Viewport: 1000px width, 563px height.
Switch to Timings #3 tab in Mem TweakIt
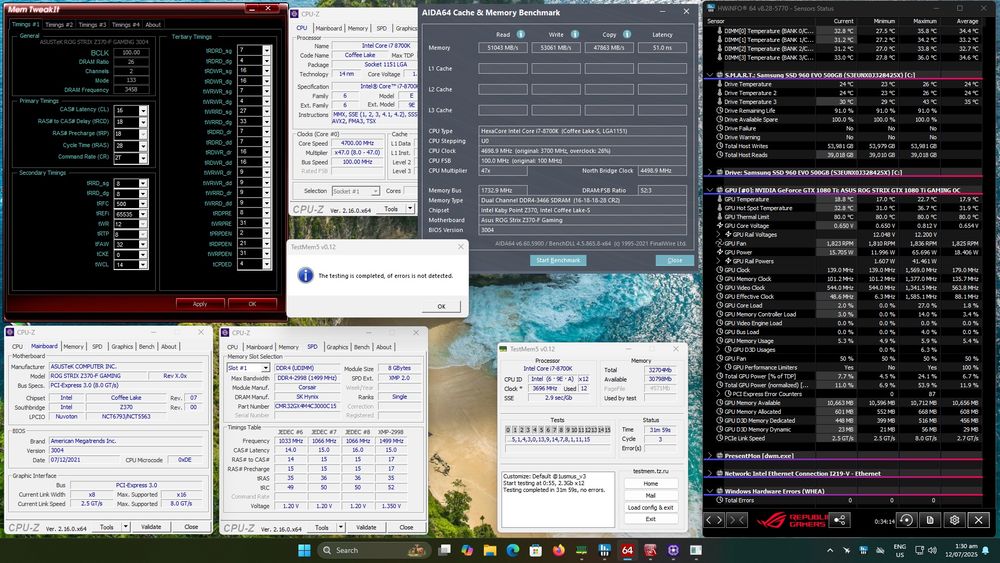pyautogui.click(x=92, y=25)
